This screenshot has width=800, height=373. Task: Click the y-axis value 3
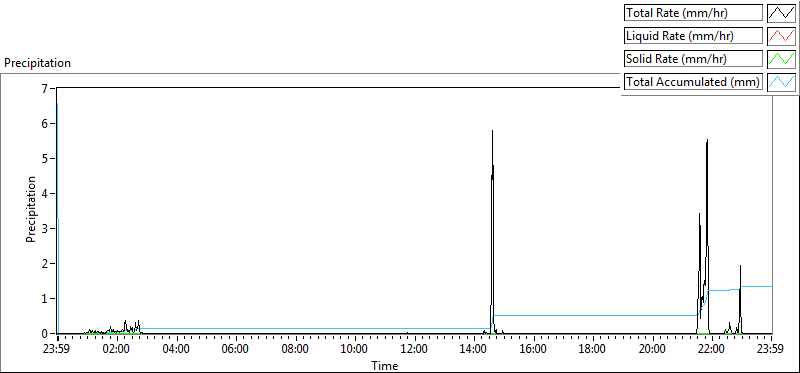coord(44,229)
